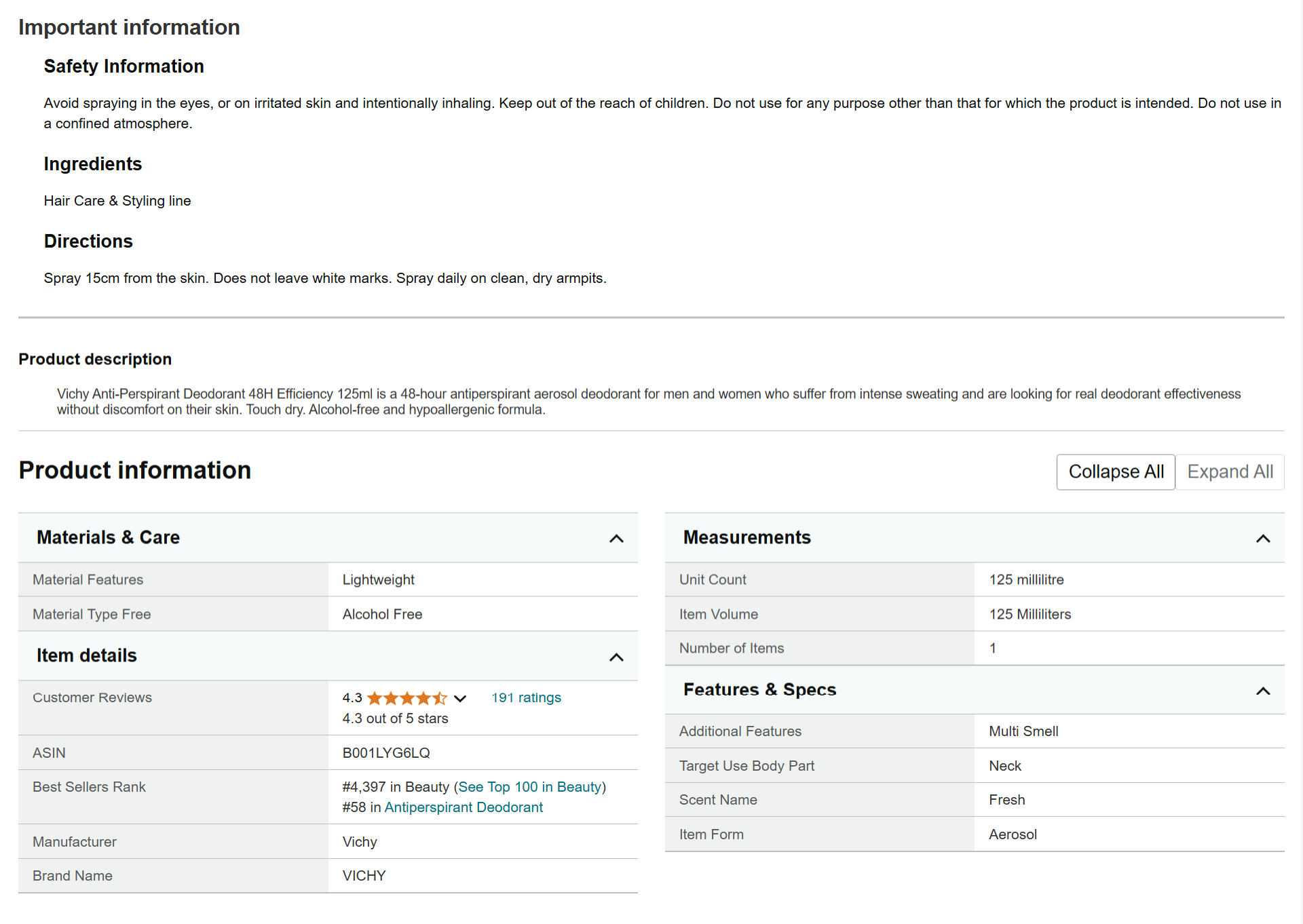Click the ASIN value B001LYG6LQ

[x=386, y=753]
